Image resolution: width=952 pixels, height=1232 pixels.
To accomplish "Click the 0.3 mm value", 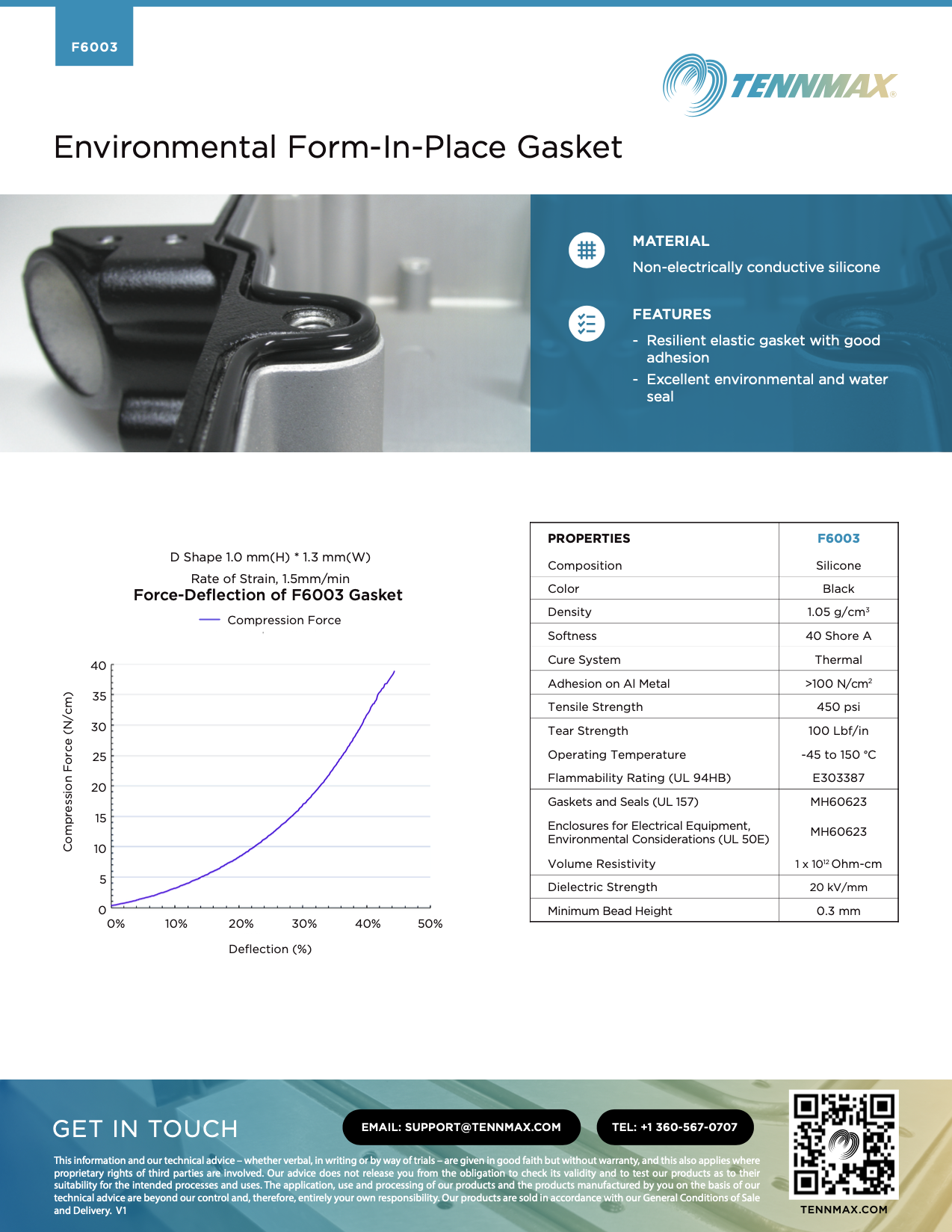I will [x=838, y=911].
